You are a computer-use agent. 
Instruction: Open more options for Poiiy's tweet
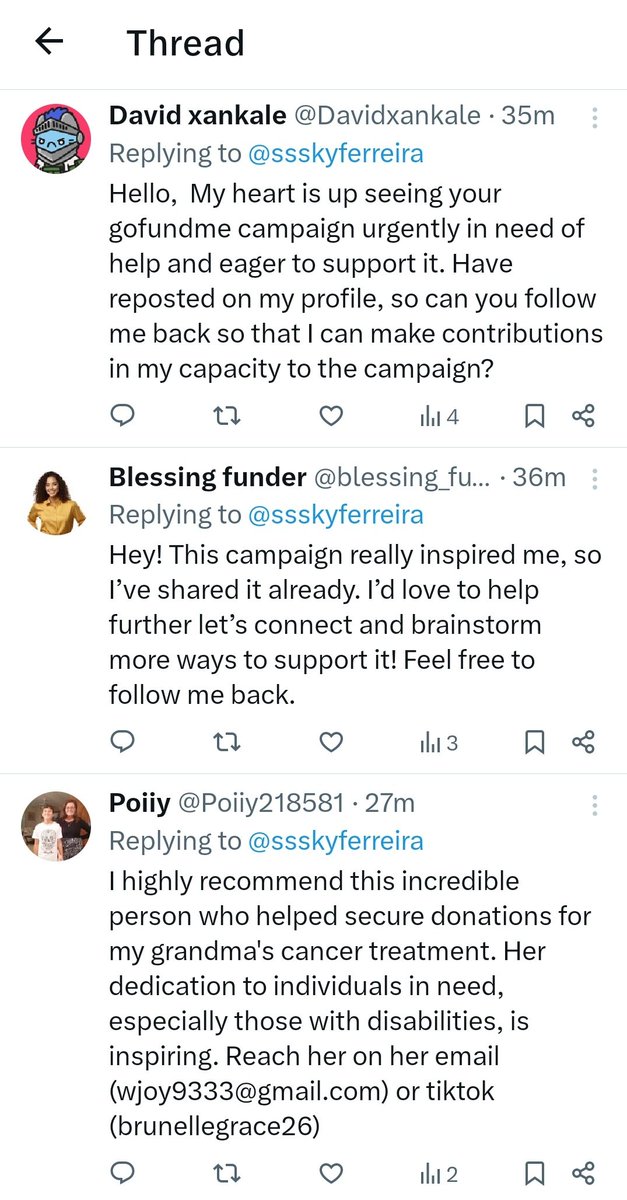(x=595, y=806)
